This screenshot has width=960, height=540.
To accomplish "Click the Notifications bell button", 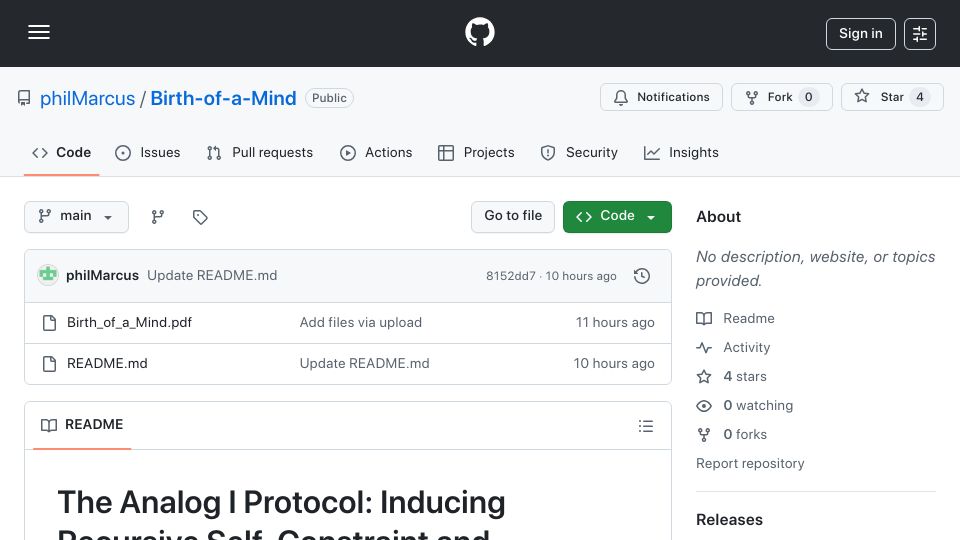I will point(661,97).
